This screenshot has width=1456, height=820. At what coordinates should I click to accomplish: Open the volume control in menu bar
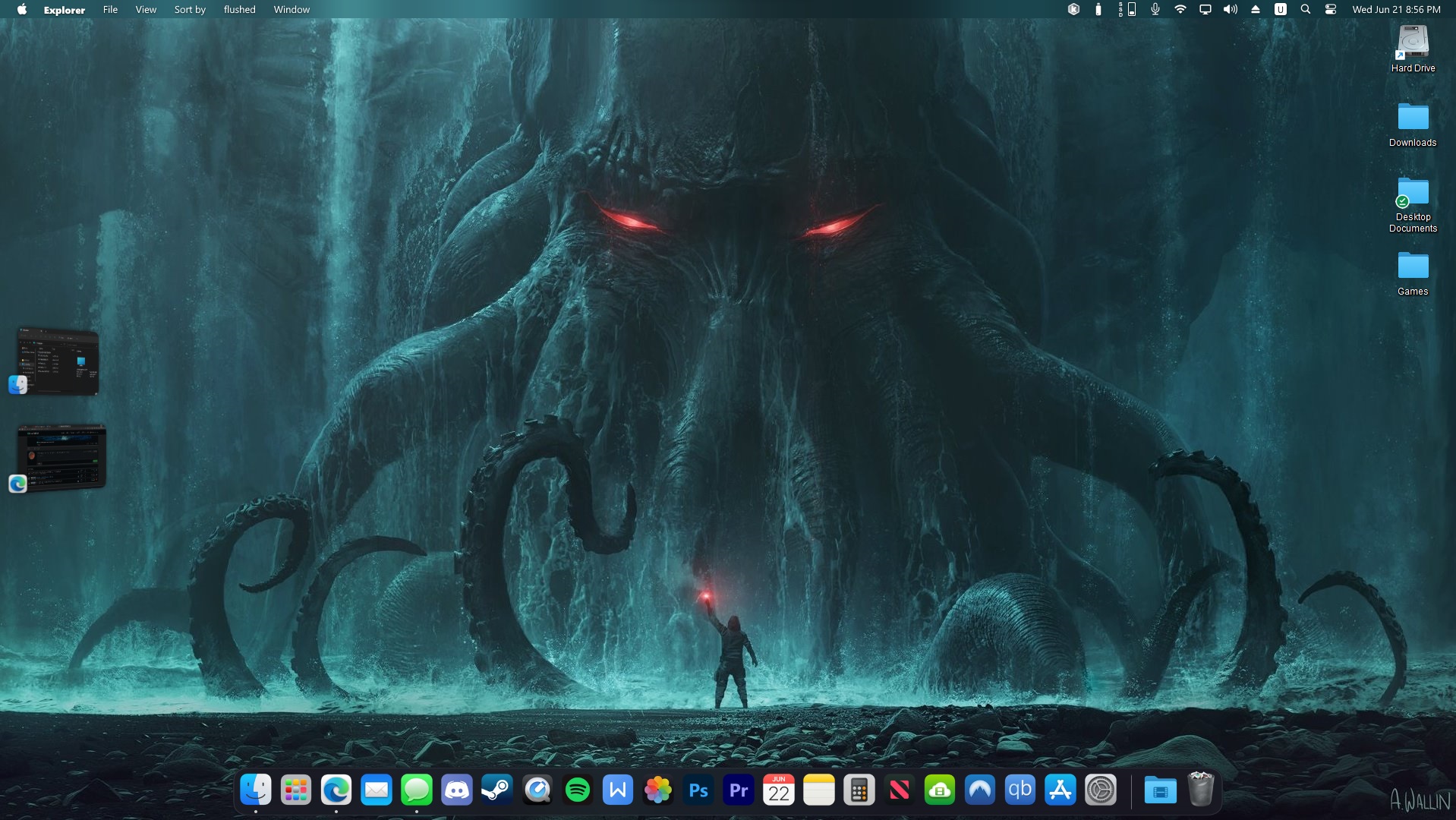(x=1230, y=9)
